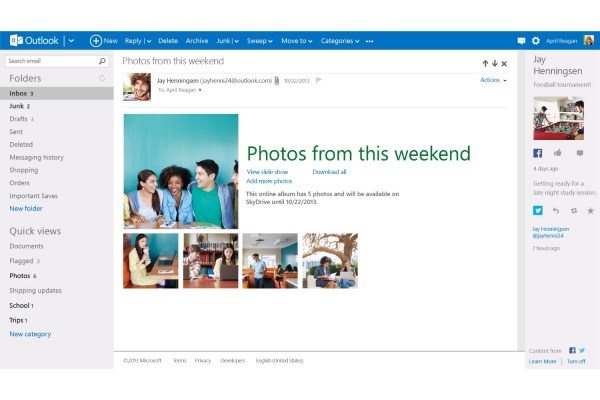Open the large group photo thumbnail
This screenshot has width=600, height=400.
pyautogui.click(x=181, y=171)
